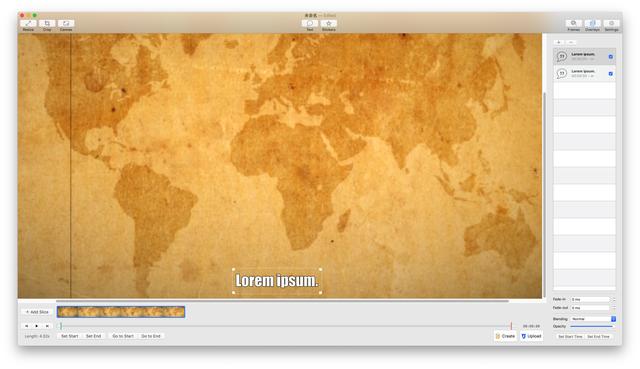
Task: Click the horizontal scrollbar below the canvas
Action: coord(282,301)
